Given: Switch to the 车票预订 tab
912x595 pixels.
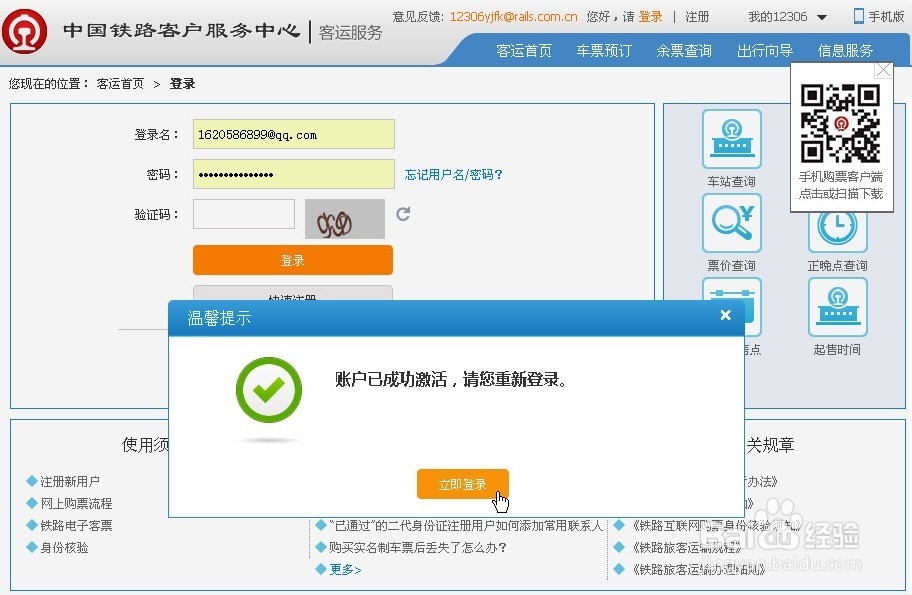Looking at the screenshot, I should [603, 50].
